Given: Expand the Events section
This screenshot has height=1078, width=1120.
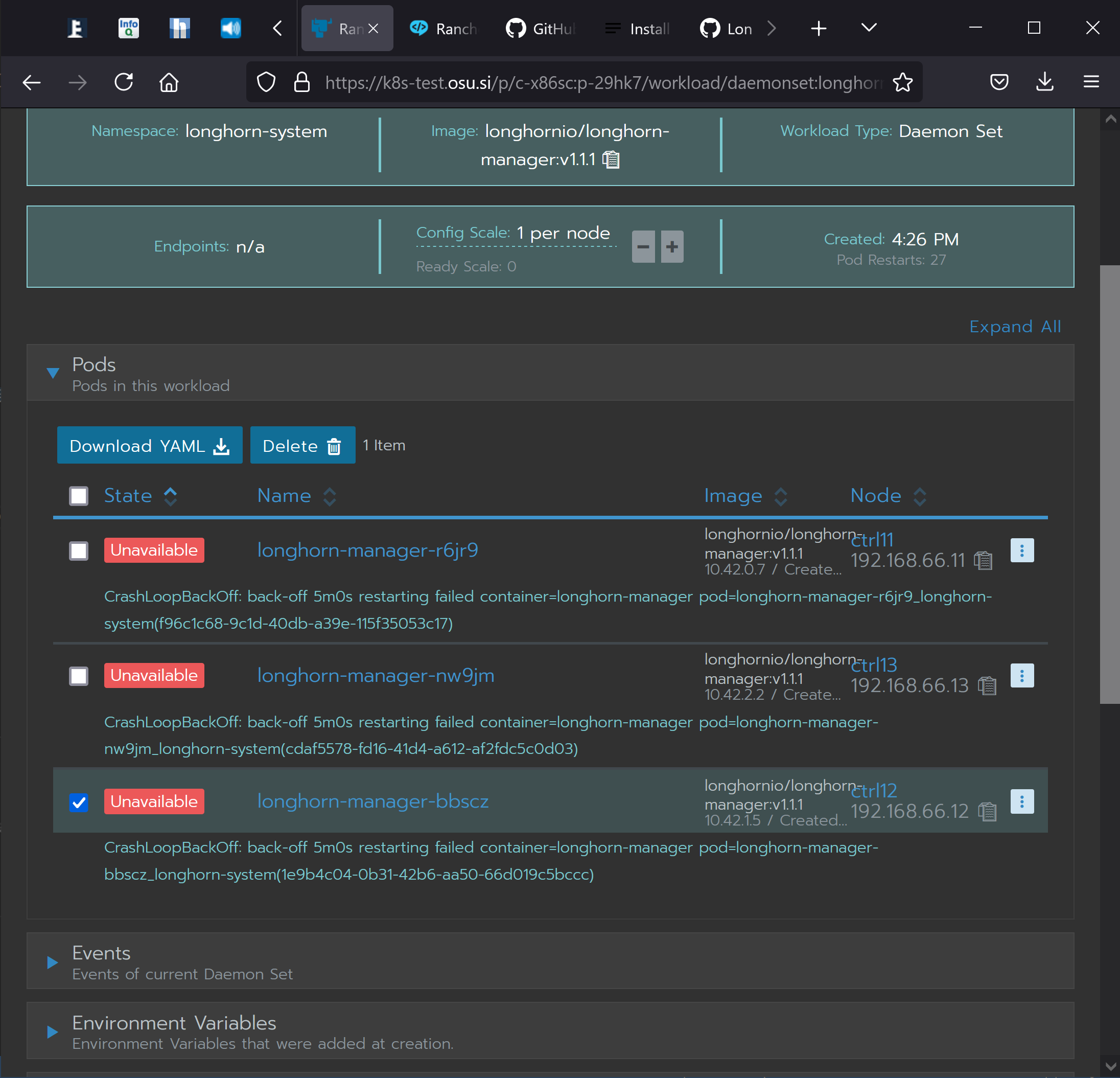Looking at the screenshot, I should pos(53,962).
